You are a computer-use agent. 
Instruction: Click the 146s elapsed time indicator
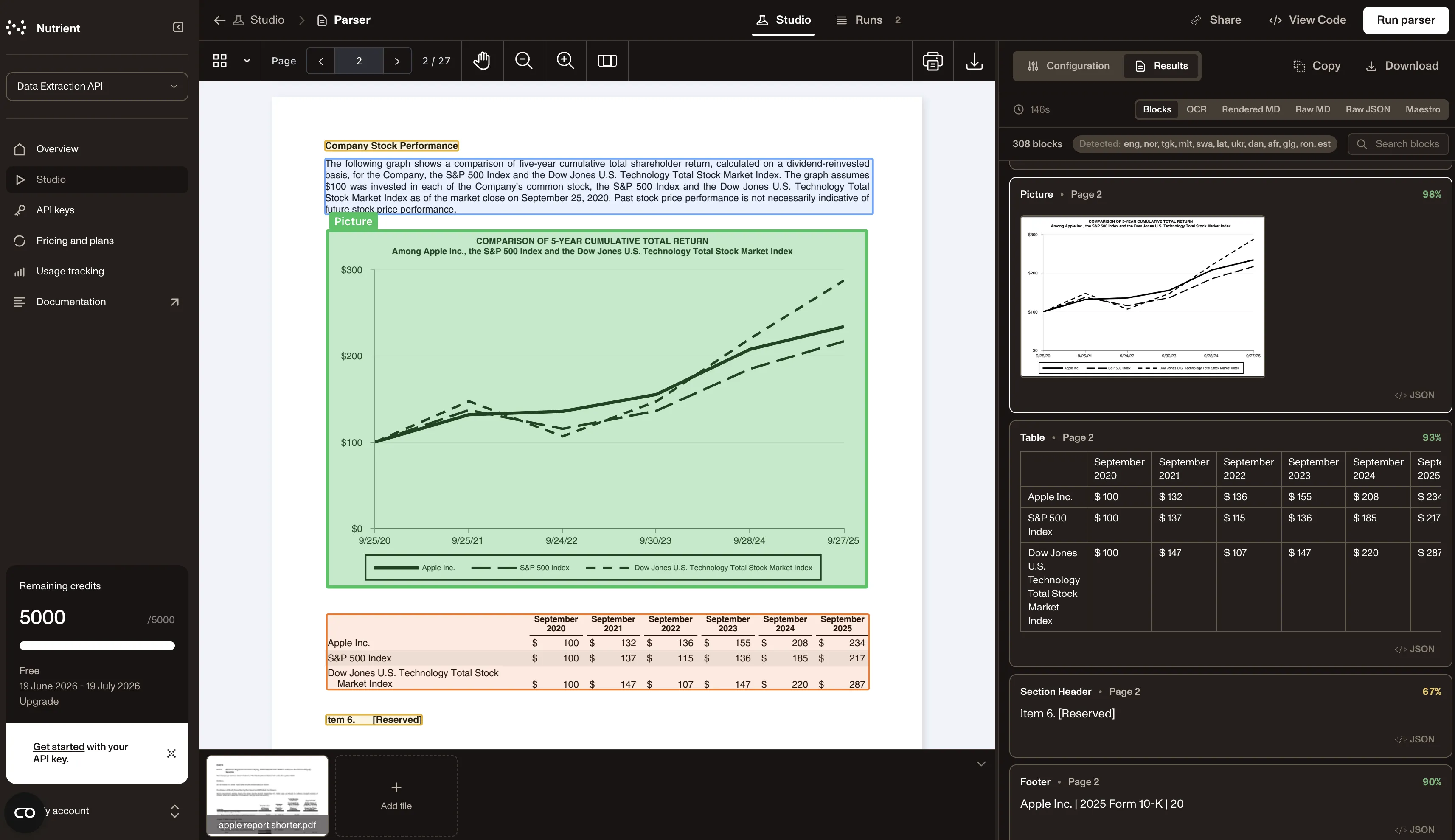point(1031,109)
